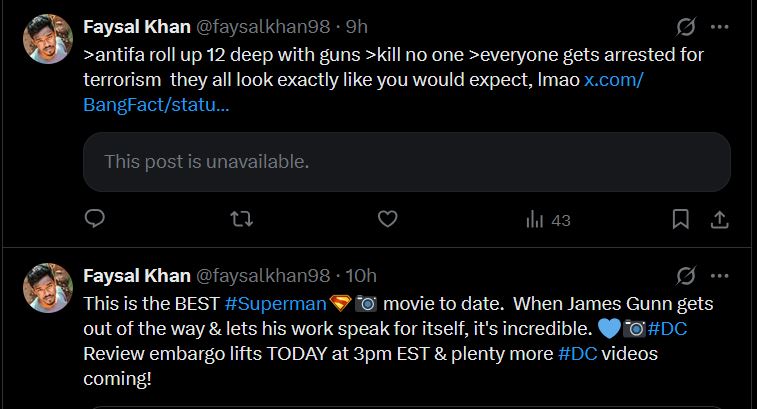The image size is (757, 409).
Task: Click Grok explain icon on 10h post
Action: 686,276
